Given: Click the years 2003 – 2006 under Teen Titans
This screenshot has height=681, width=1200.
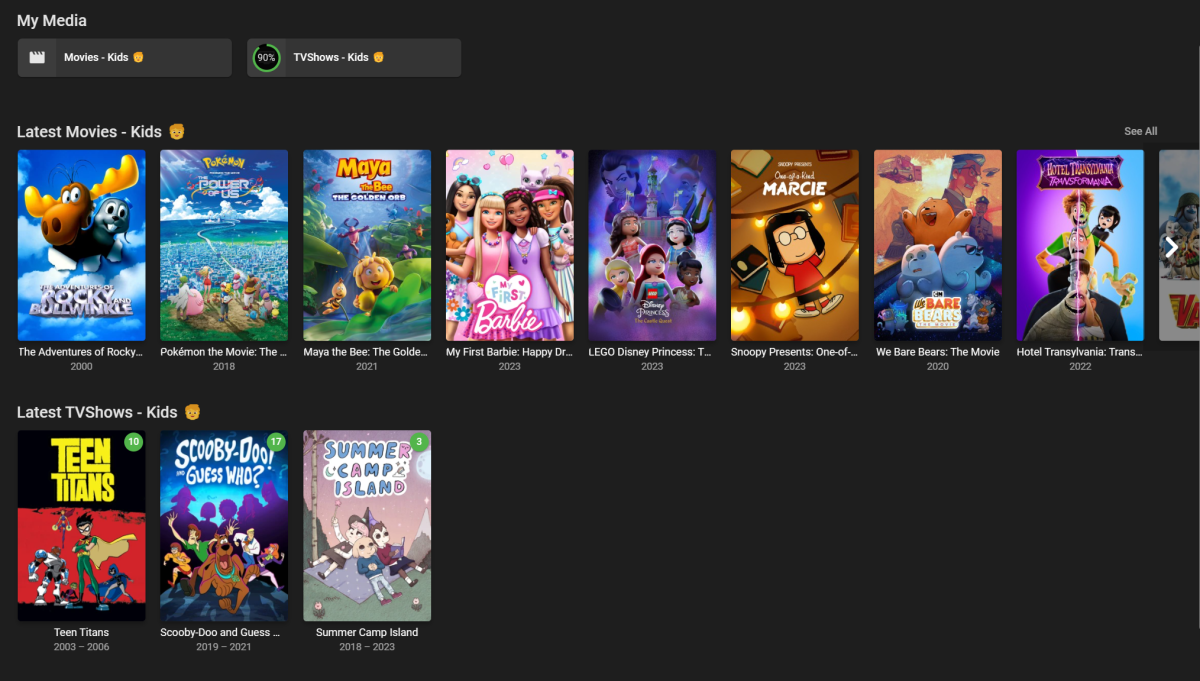Looking at the screenshot, I should [82, 647].
